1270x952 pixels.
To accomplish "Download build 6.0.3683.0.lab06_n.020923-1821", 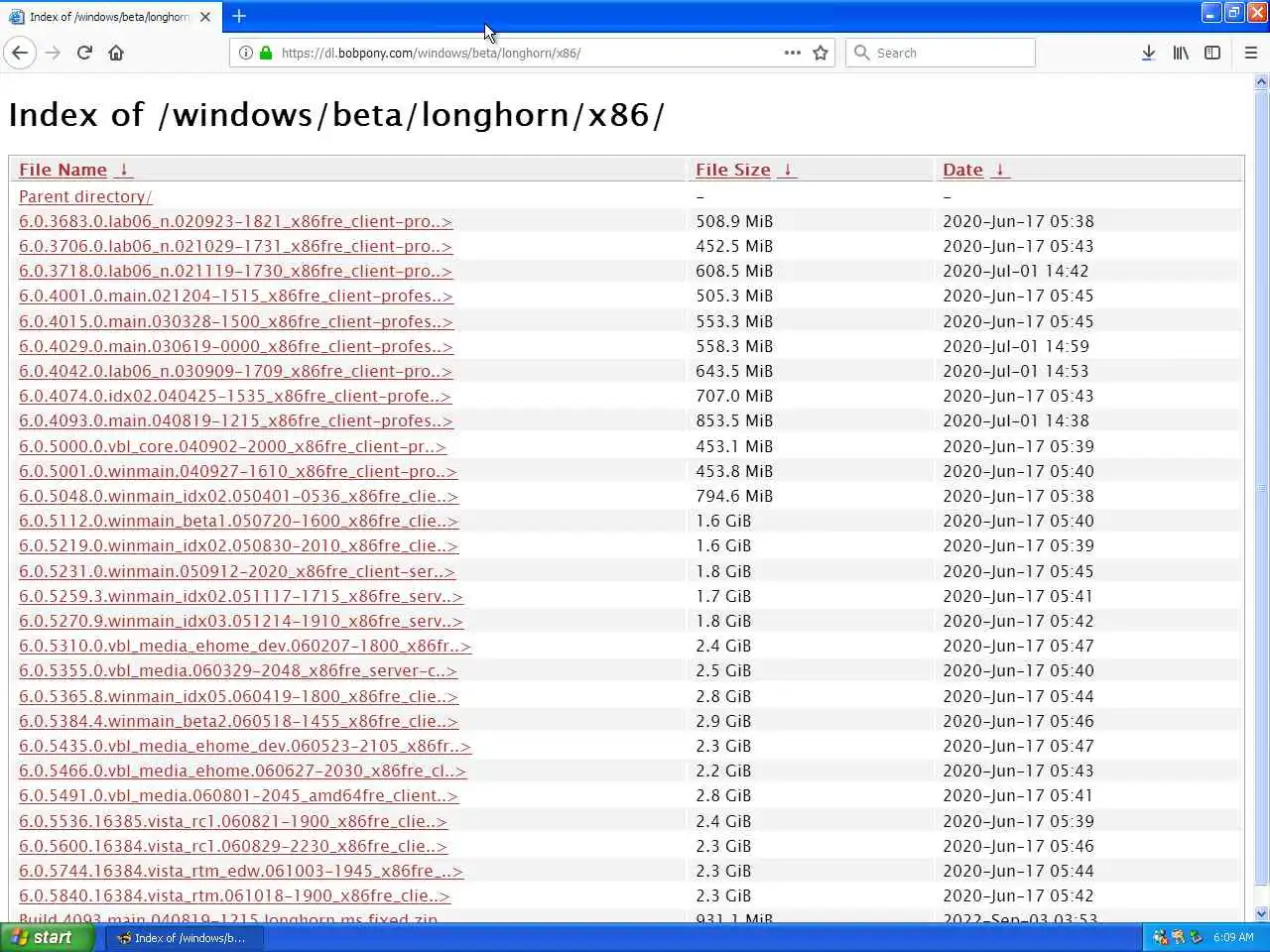I will pyautogui.click(x=235, y=221).
